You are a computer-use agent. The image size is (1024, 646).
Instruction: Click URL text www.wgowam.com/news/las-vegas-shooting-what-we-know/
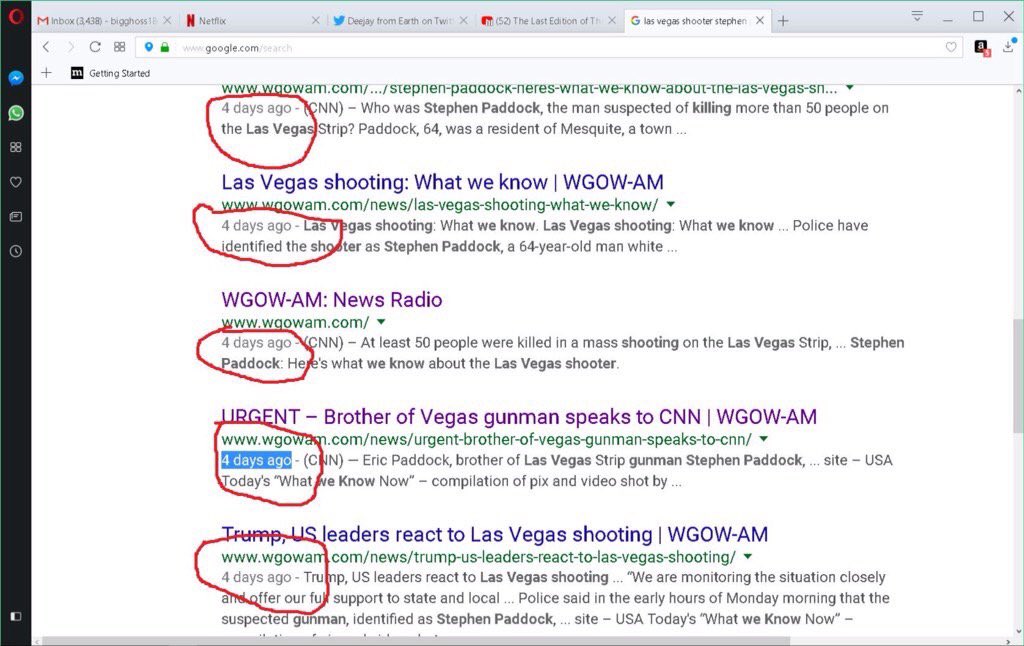coord(440,204)
